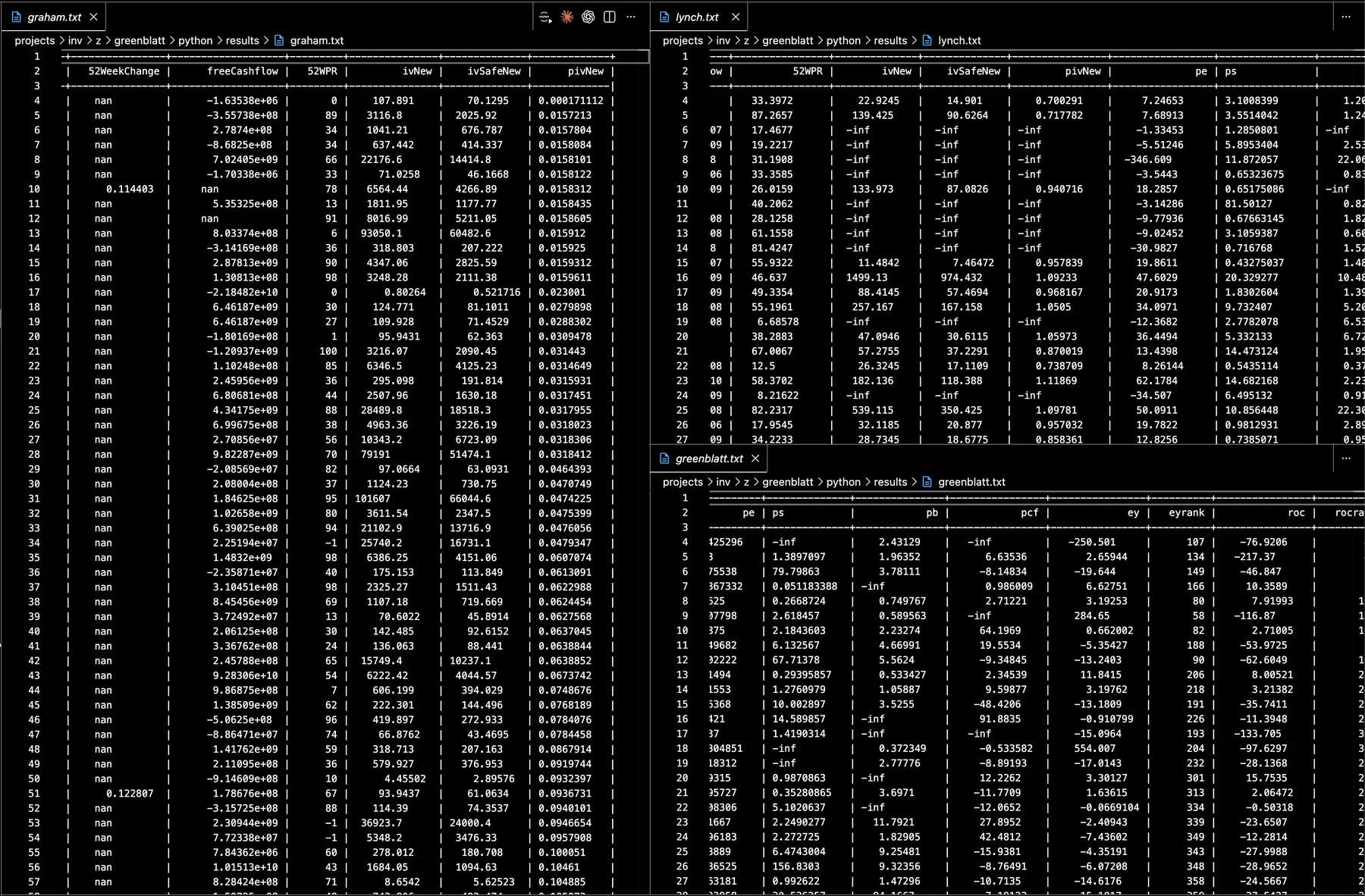
Task: Click '101607' value in graham.txt
Action: point(372,499)
